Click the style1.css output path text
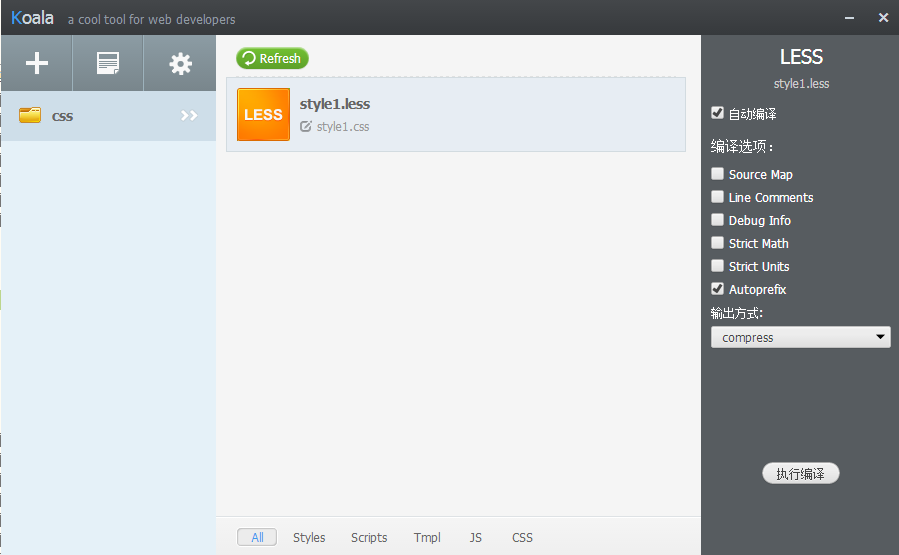 [x=343, y=127]
